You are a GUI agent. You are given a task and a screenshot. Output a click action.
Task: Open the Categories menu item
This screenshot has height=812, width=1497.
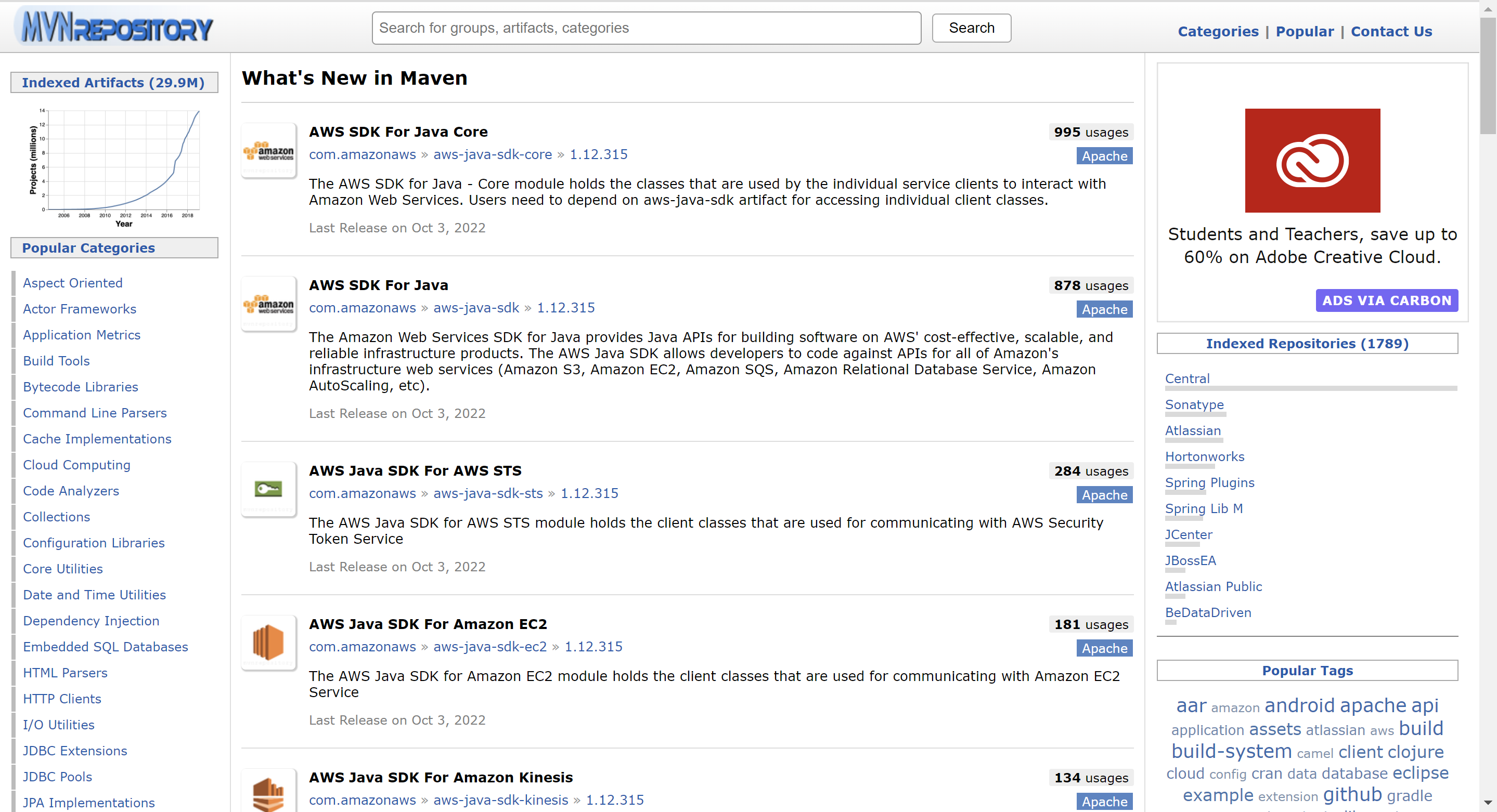[1218, 31]
